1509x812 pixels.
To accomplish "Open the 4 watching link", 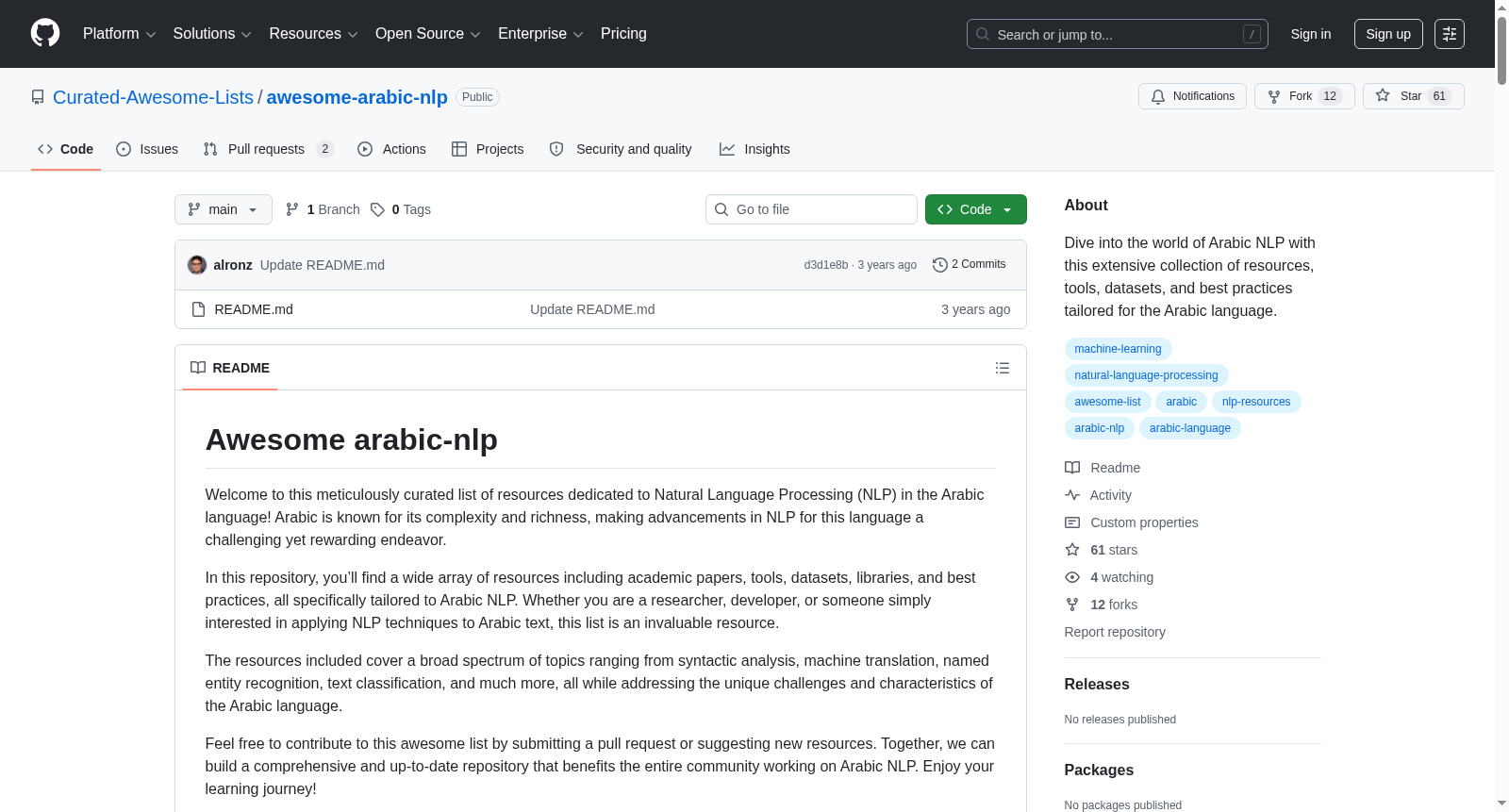I will [1109, 577].
